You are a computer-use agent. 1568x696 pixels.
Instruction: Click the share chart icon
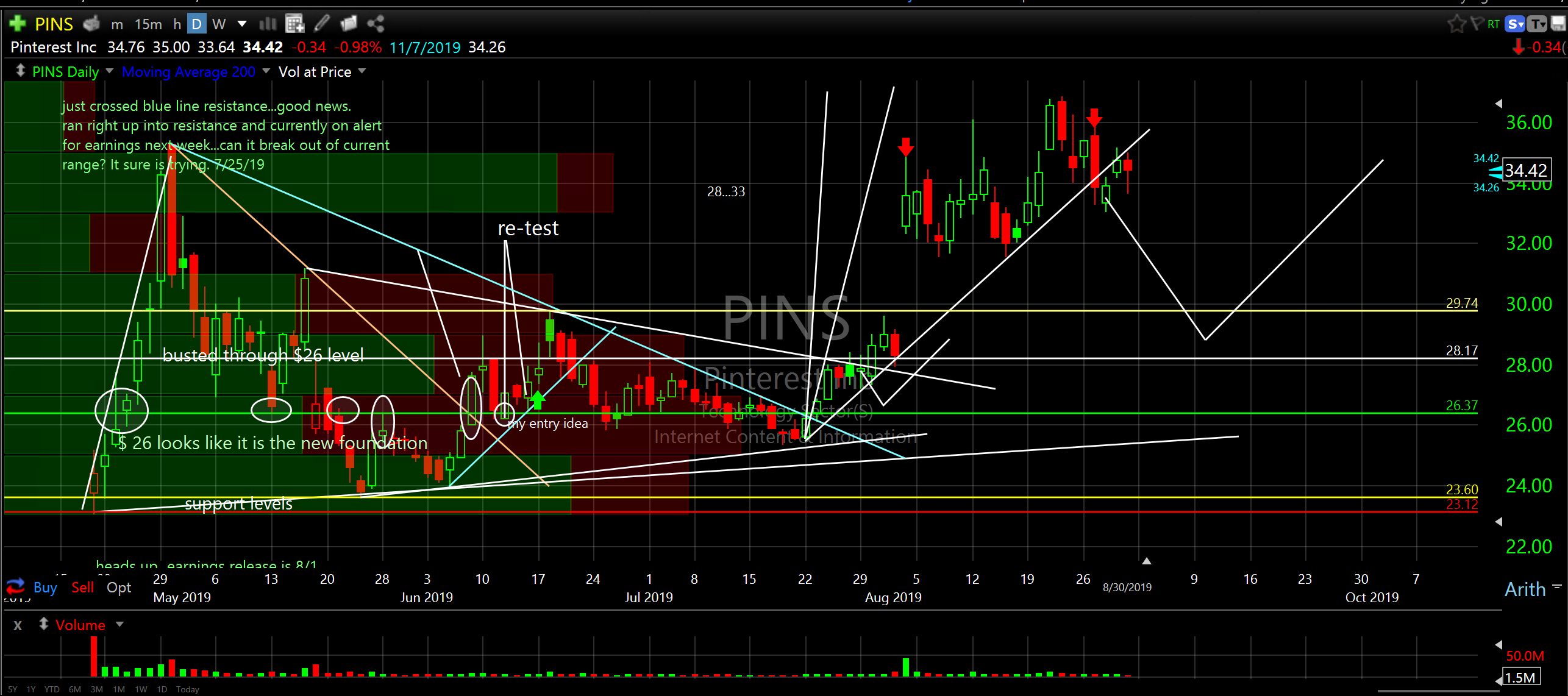coord(376,24)
